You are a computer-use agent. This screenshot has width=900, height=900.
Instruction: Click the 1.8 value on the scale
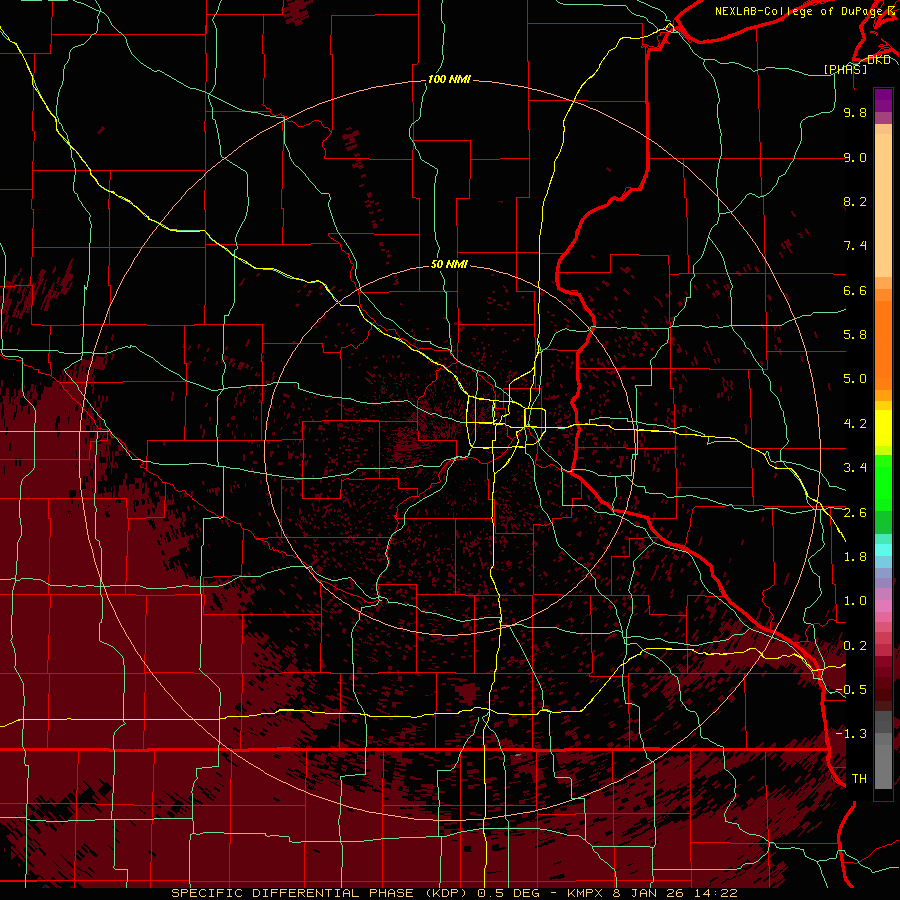[x=855, y=557]
